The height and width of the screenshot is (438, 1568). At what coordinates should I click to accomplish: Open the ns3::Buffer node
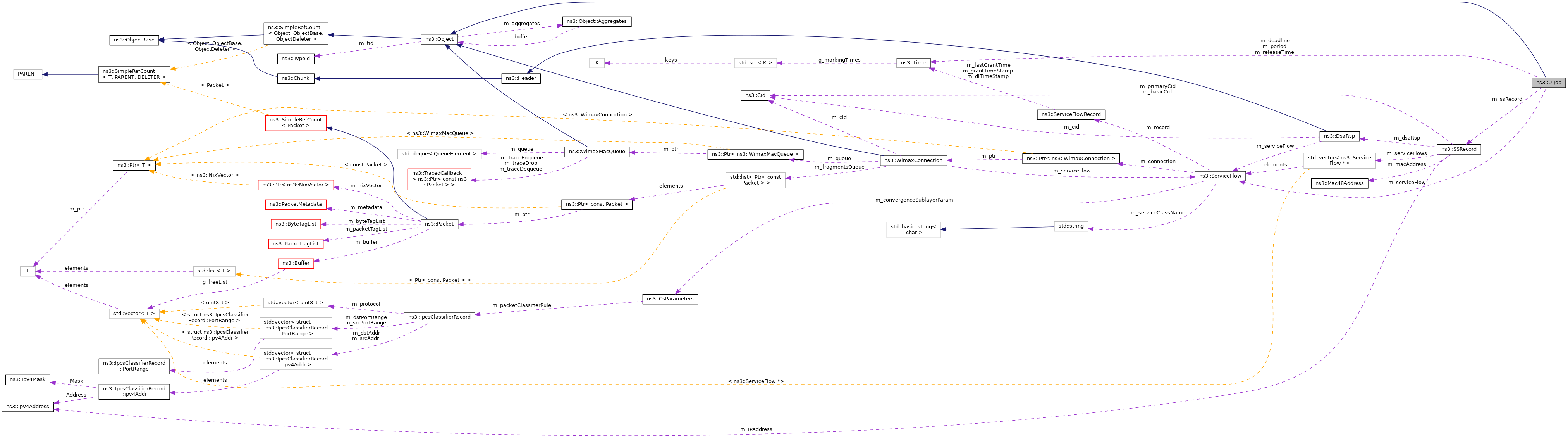(296, 263)
